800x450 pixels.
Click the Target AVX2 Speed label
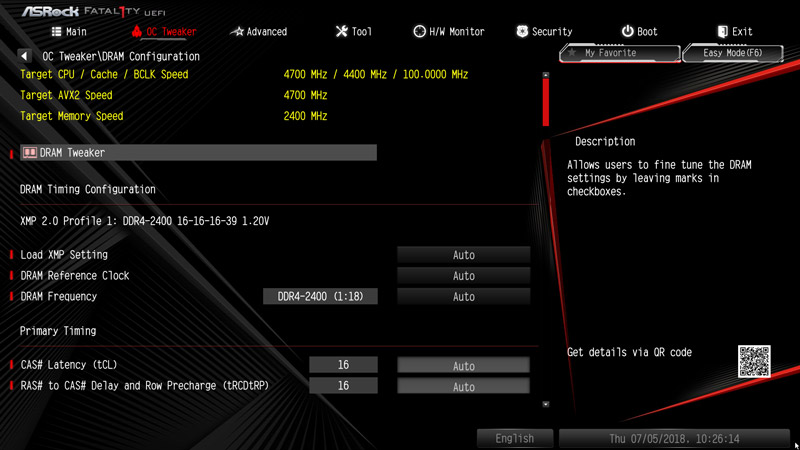66,95
